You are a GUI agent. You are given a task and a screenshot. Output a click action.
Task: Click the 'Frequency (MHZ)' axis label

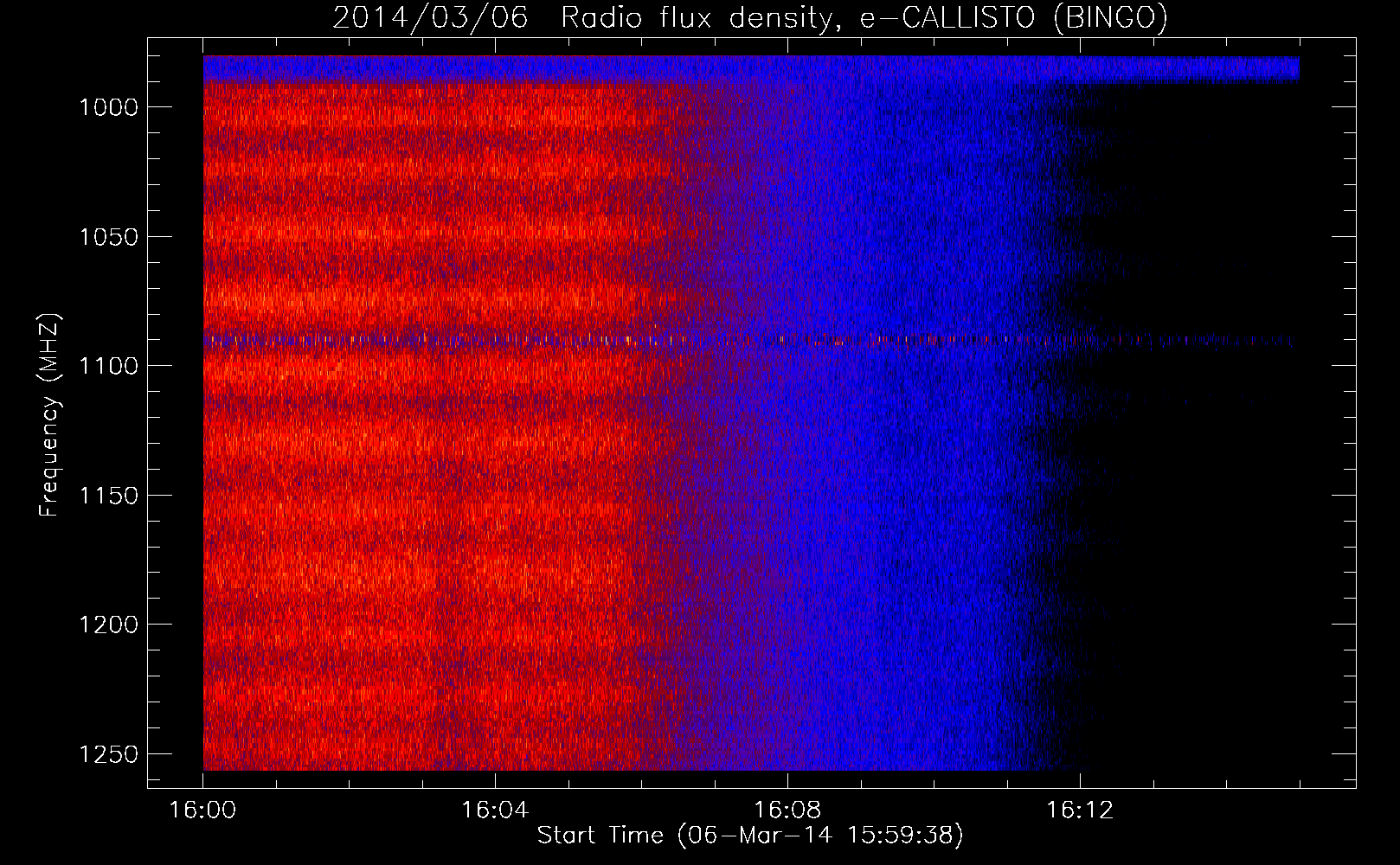(x=49, y=416)
